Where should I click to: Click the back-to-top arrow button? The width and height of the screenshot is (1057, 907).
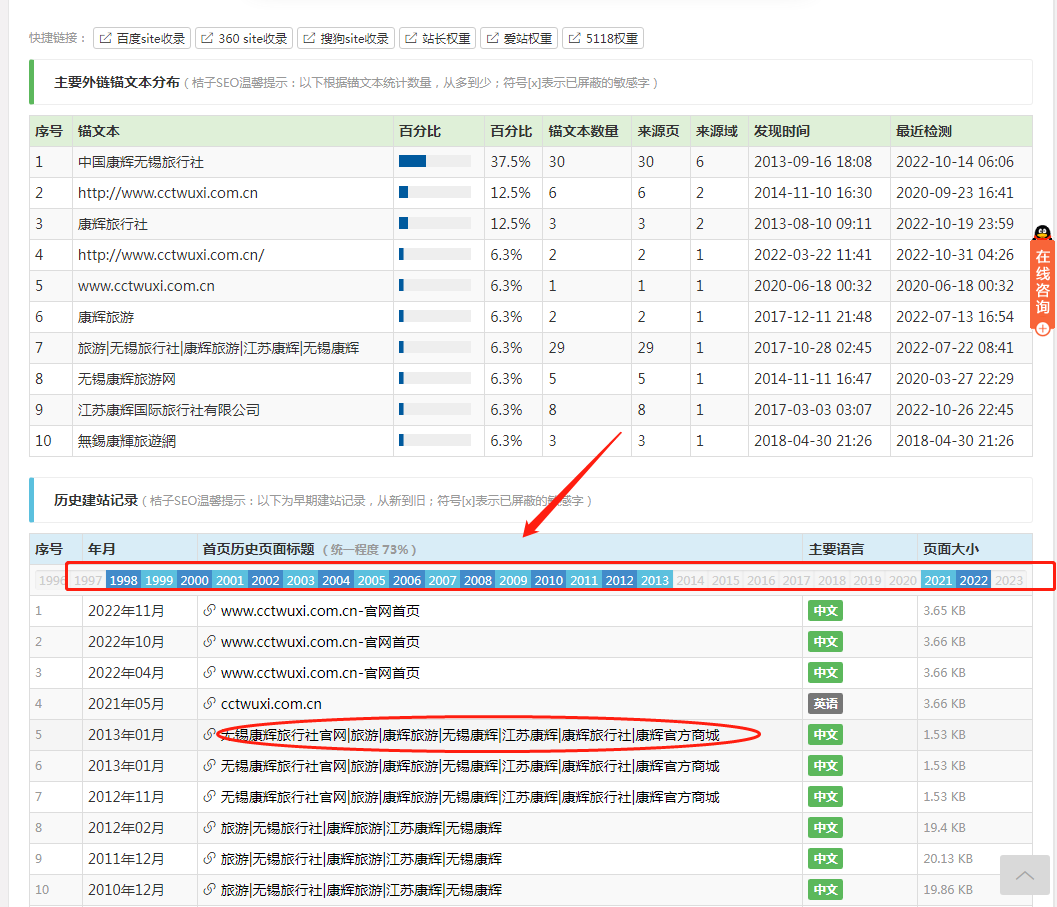(x=1024, y=875)
